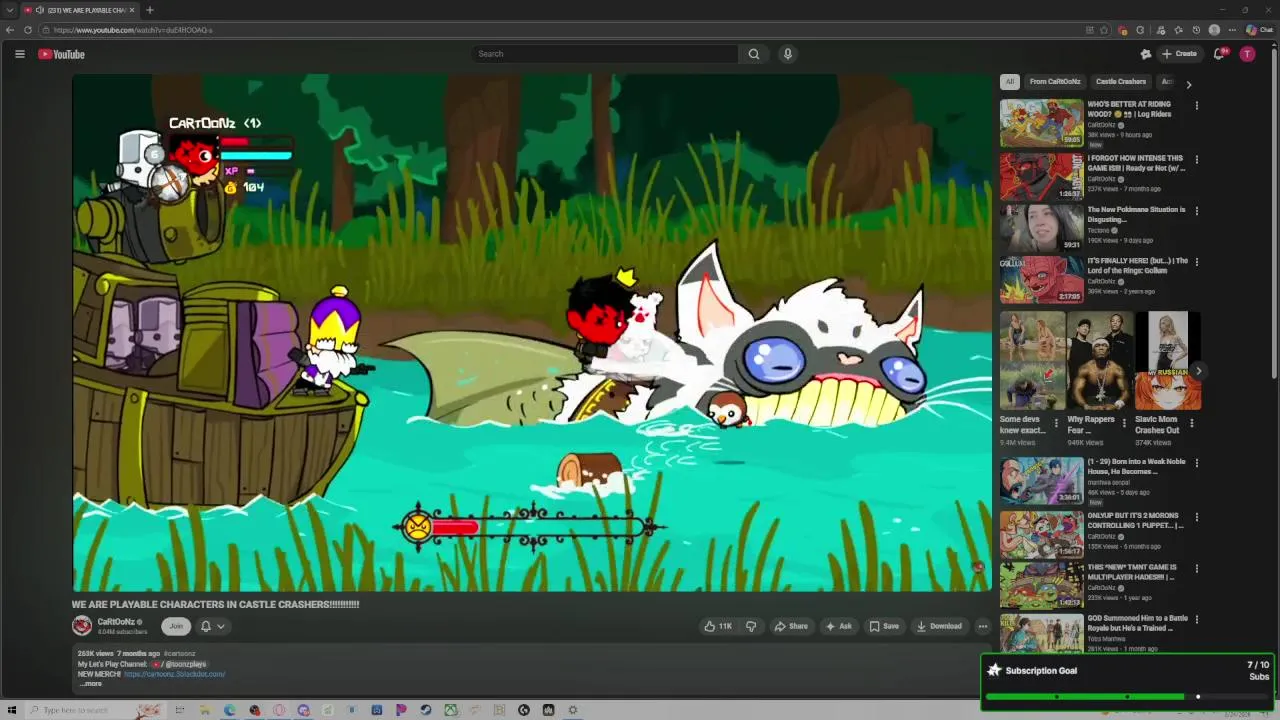Open browser favorites star list icon
This screenshot has width=1280, height=720.
(1178, 30)
